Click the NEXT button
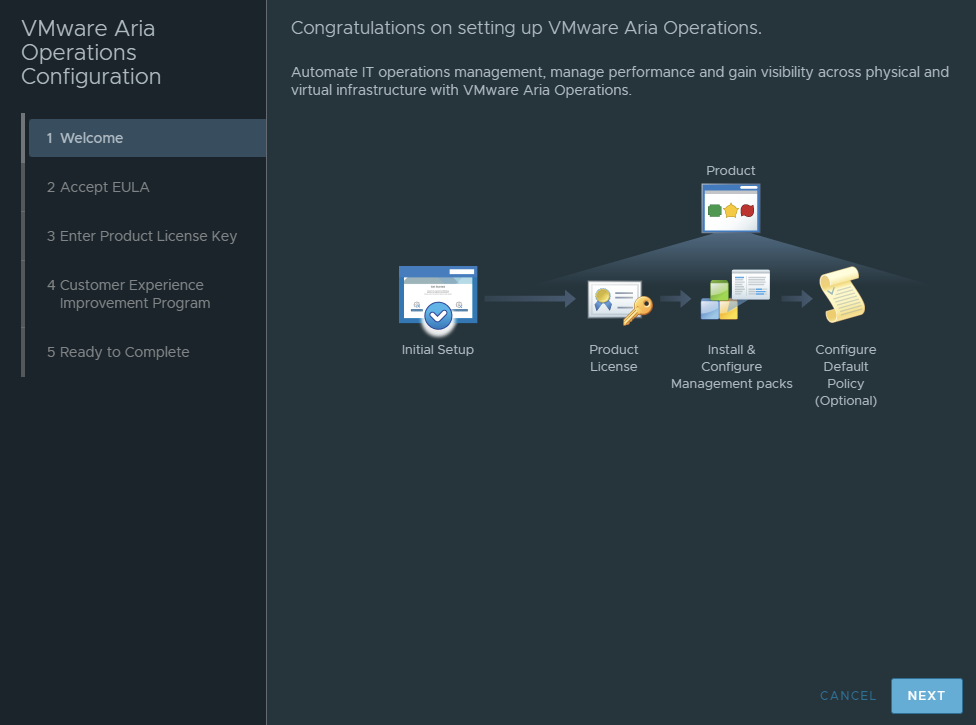The height and width of the screenshot is (725, 976). point(926,696)
